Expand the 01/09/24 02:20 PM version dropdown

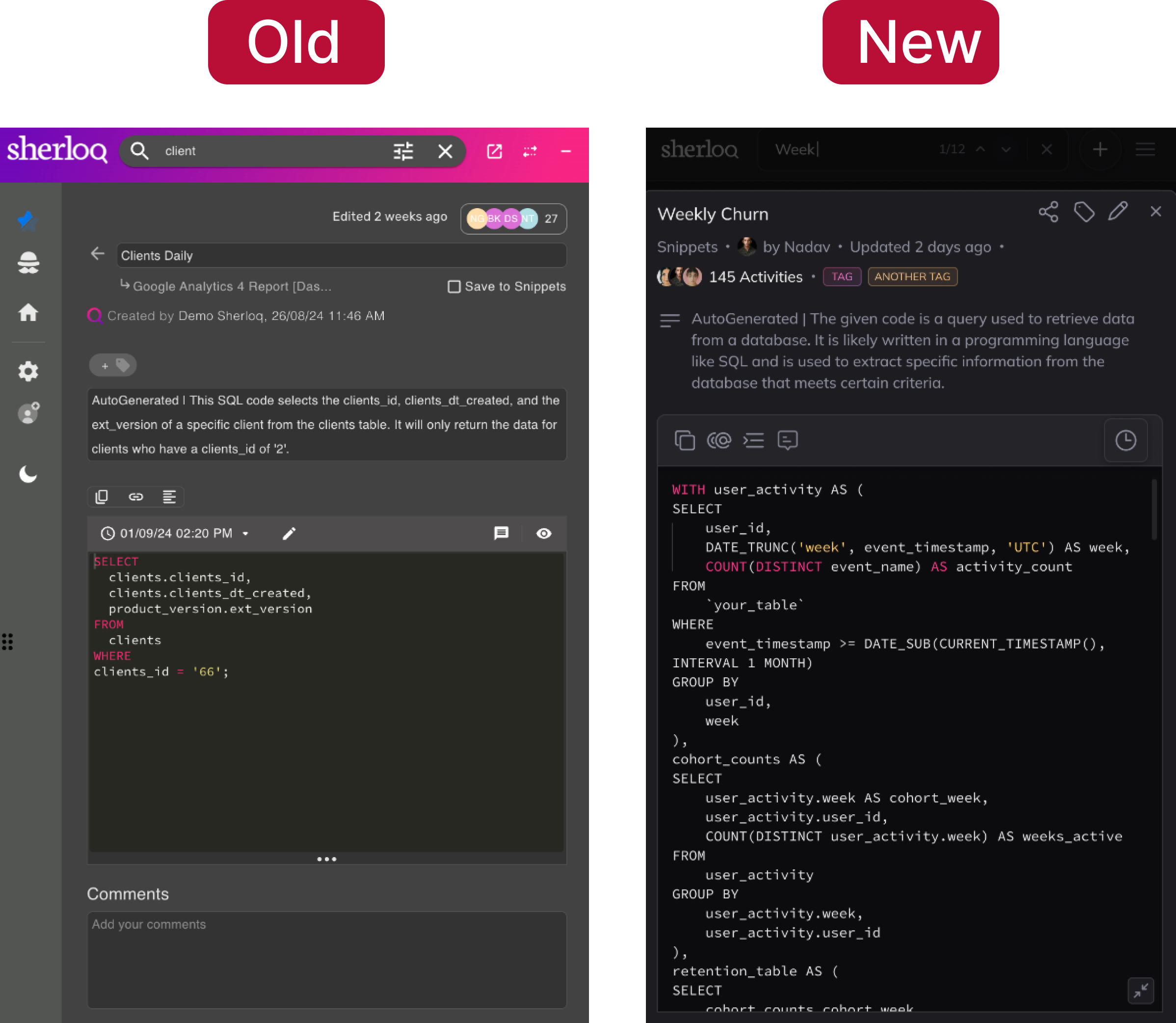tap(245, 534)
